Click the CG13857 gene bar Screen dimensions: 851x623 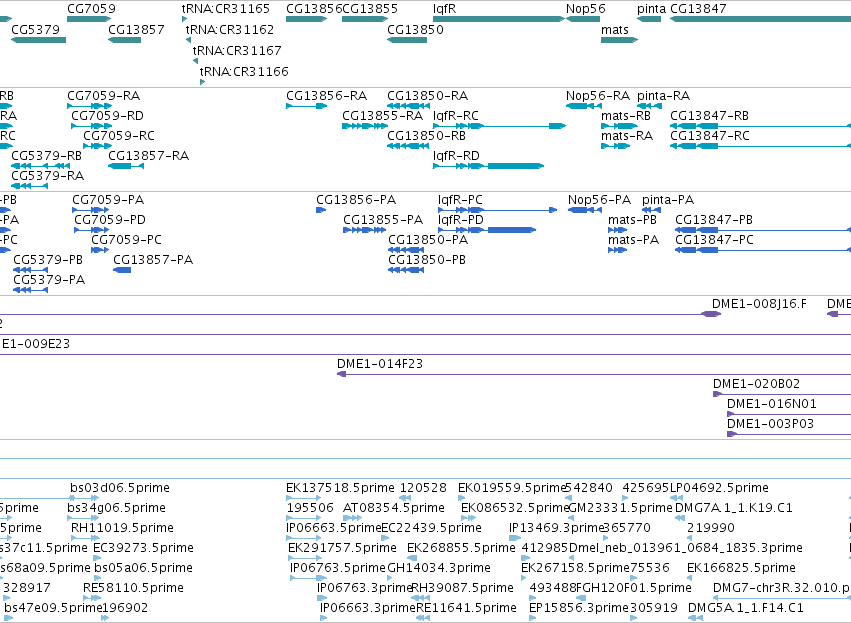(x=124, y=40)
